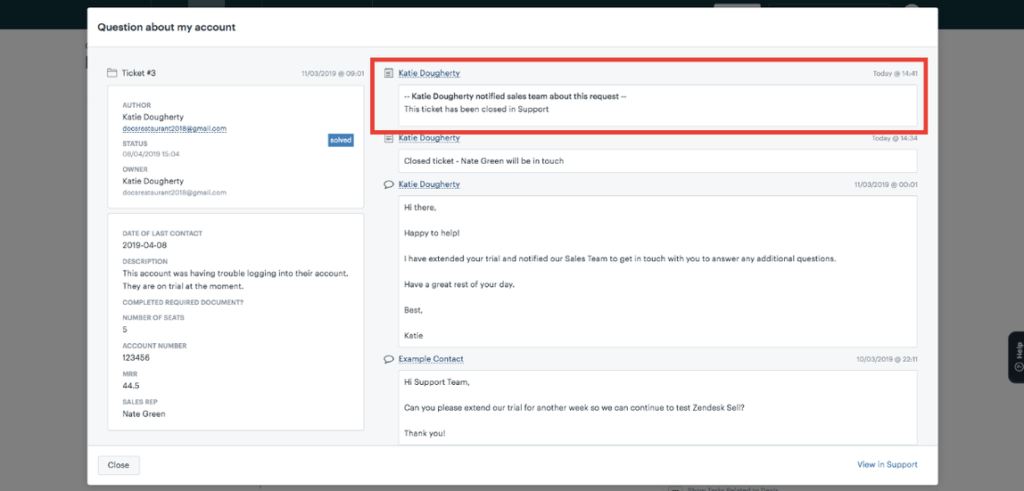Click the 'Hi Support Team' message body
The image size is (1024, 491).
645,407
